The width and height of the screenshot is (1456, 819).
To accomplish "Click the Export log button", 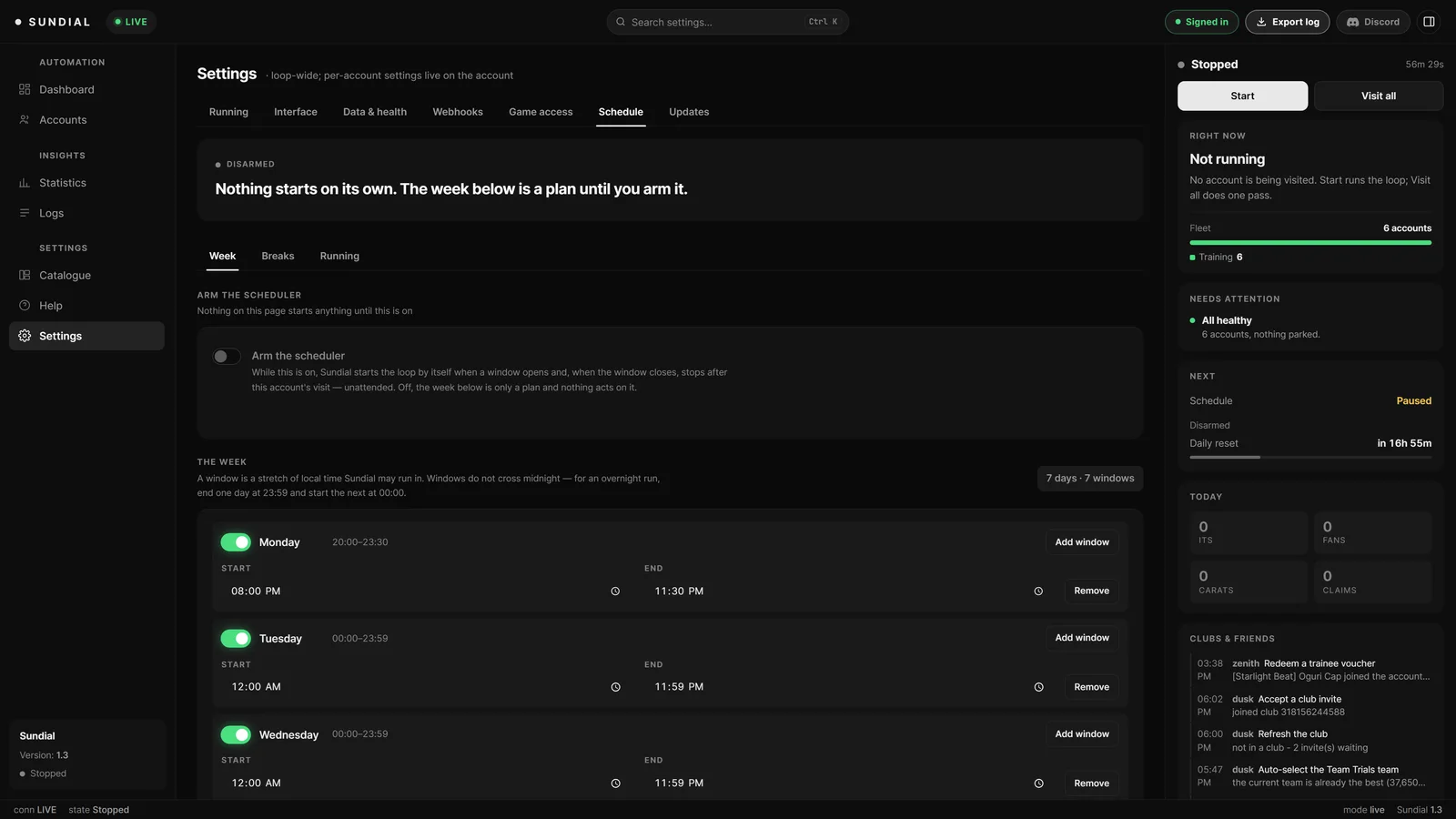I will tap(1287, 22).
